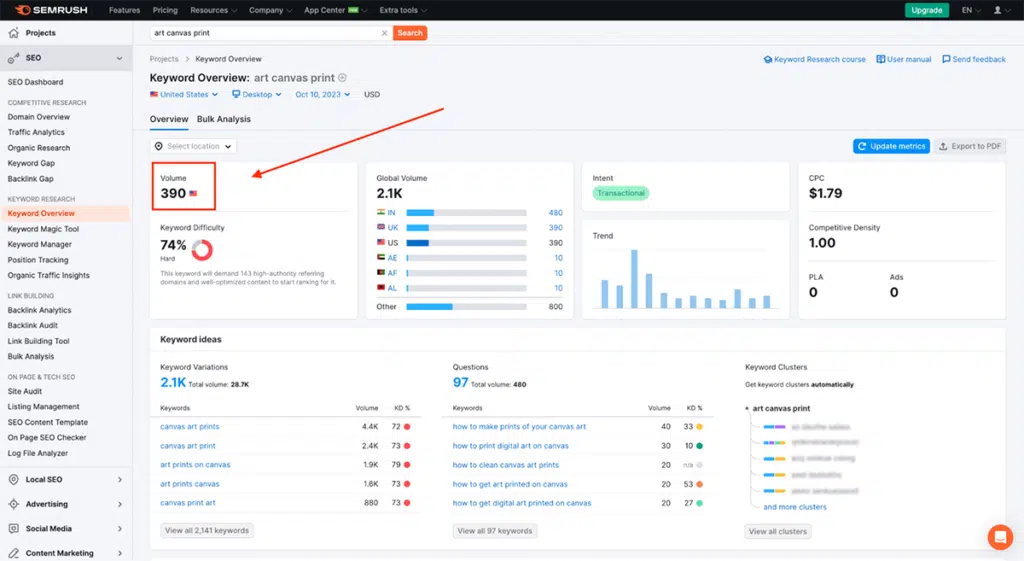The height and width of the screenshot is (561, 1024).
Task: Open the Features menu item
Action: point(124,10)
